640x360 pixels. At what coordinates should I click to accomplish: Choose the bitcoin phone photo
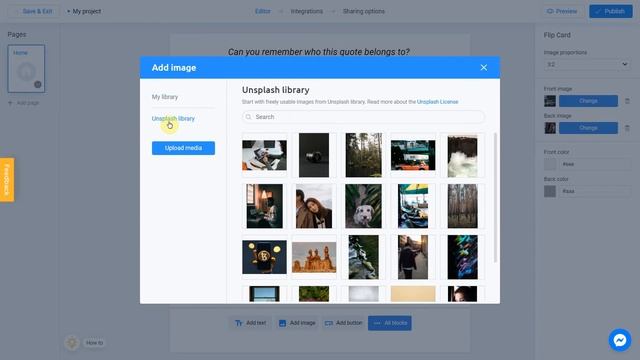click(264, 257)
